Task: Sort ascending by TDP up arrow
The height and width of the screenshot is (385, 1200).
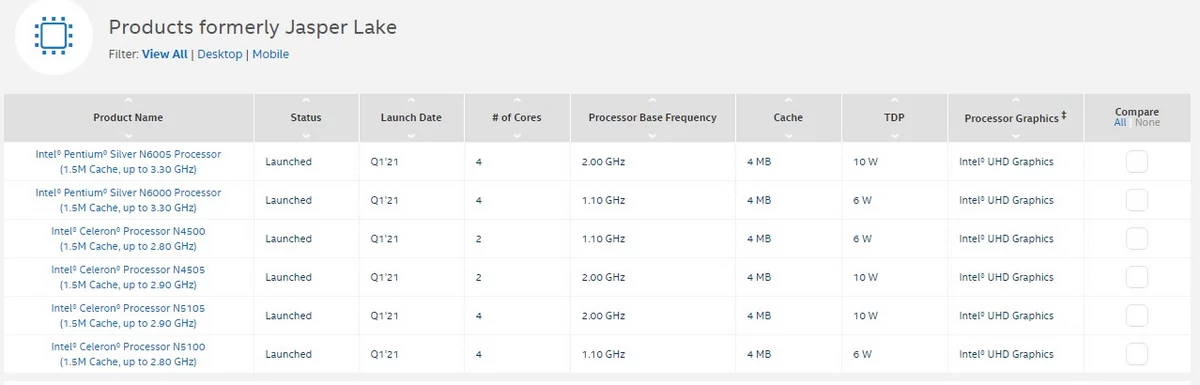Action: pos(894,100)
